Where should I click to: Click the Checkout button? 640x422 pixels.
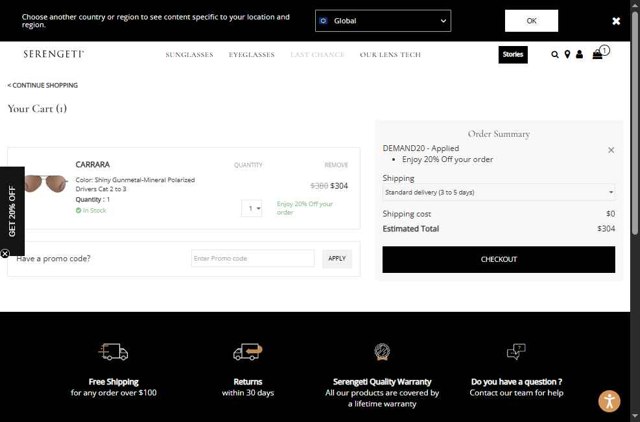(498, 259)
